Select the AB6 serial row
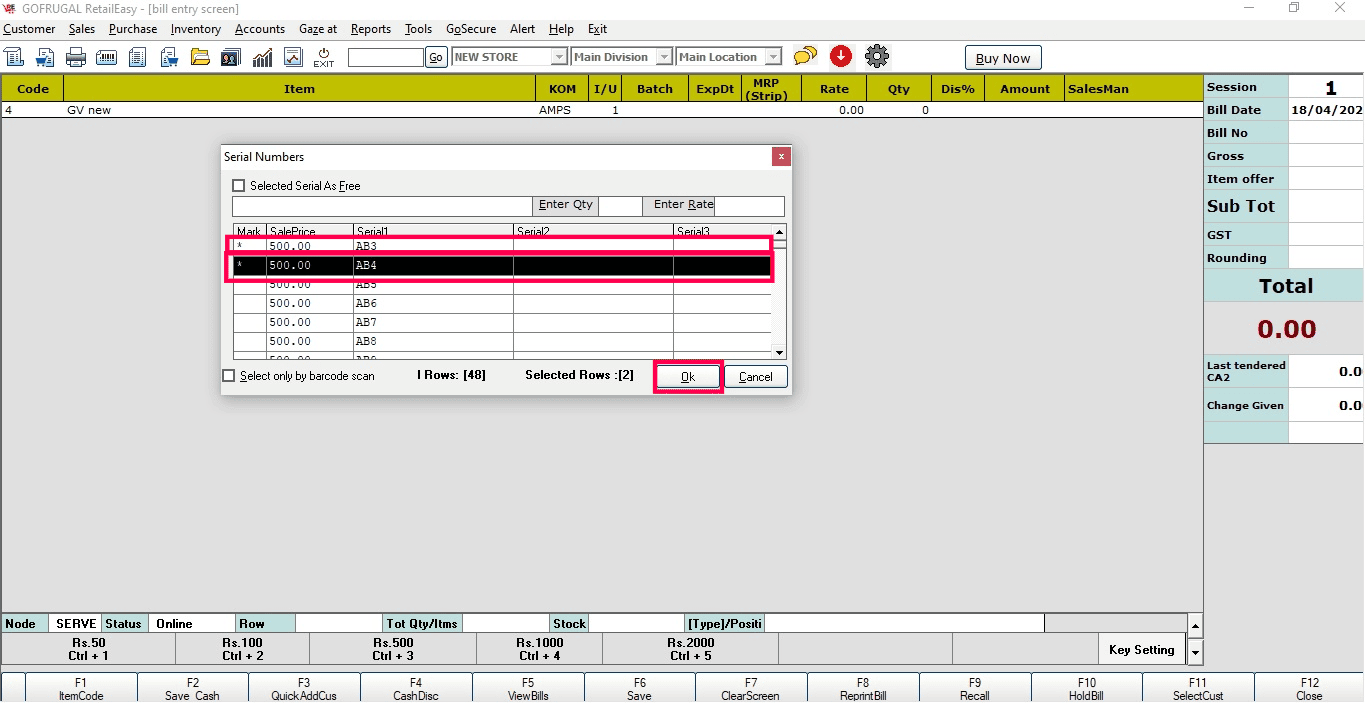The image size is (1365, 703). 502,303
